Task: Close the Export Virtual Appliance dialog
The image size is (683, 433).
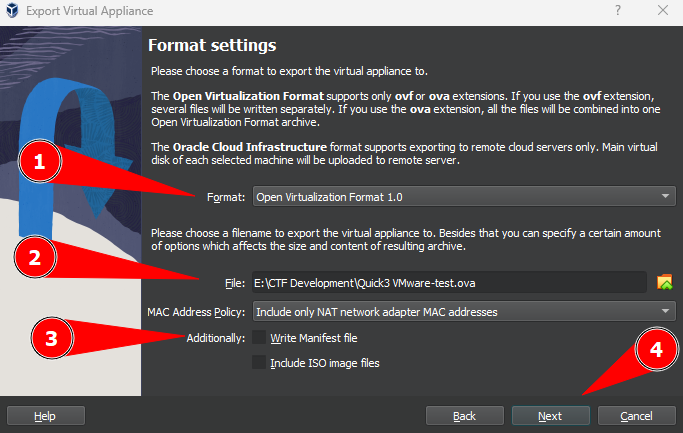Action: click(x=661, y=10)
